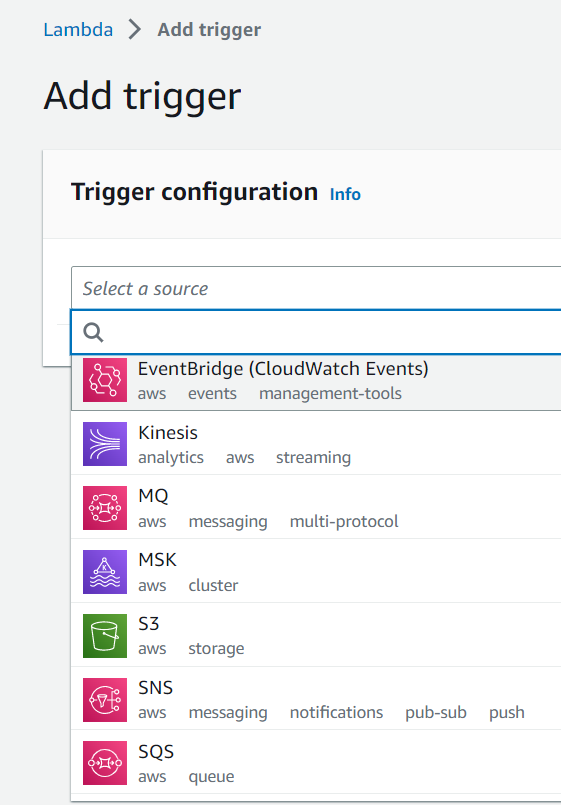Screen dimensions: 561x805
Task: Click the push tag under SNS
Action: coord(507,713)
